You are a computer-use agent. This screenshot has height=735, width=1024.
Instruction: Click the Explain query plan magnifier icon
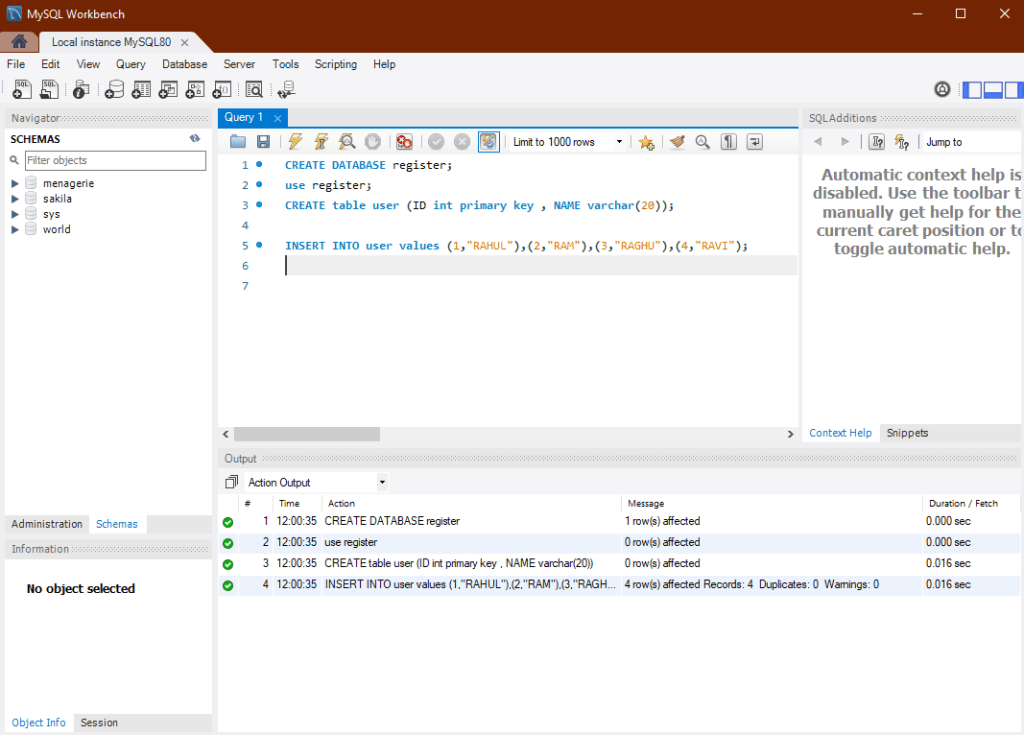[x=347, y=142]
